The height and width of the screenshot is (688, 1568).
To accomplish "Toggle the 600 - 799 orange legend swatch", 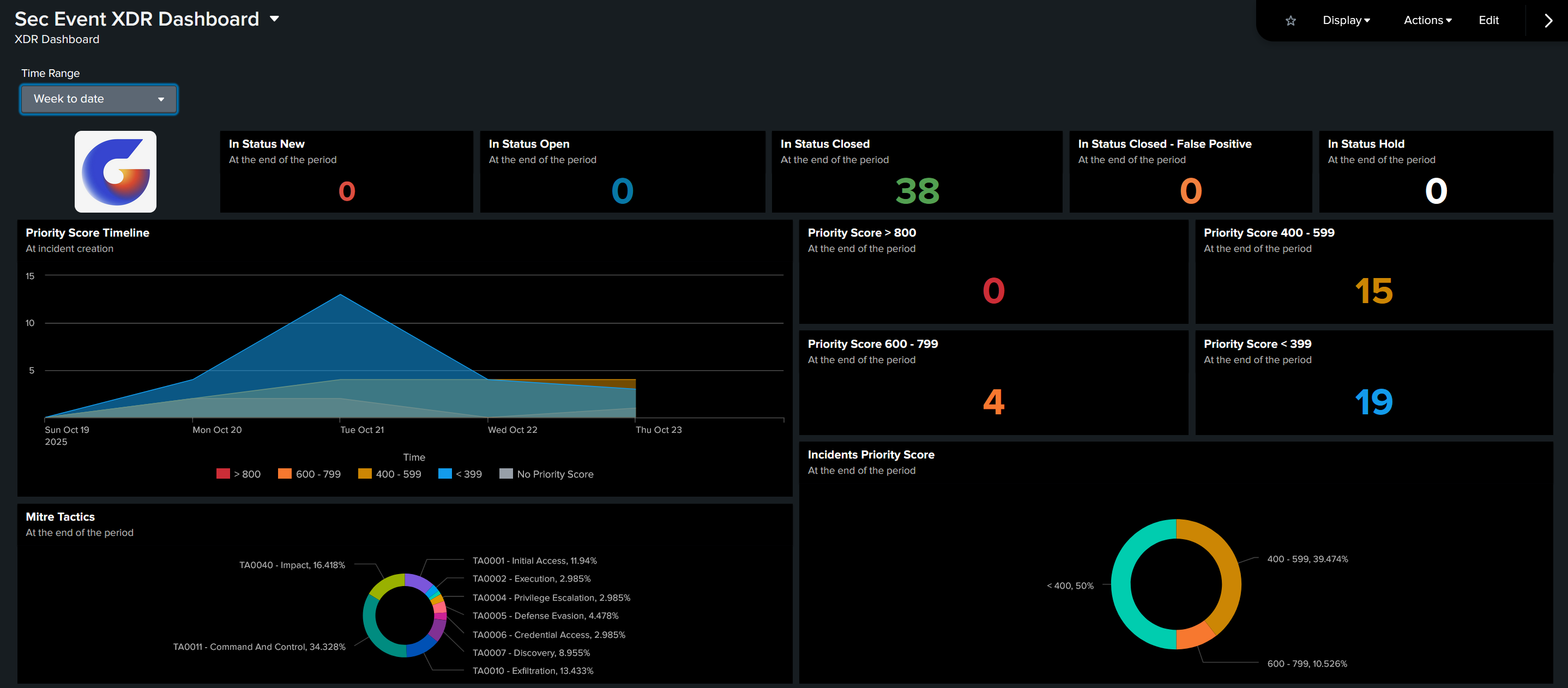I will [284, 474].
